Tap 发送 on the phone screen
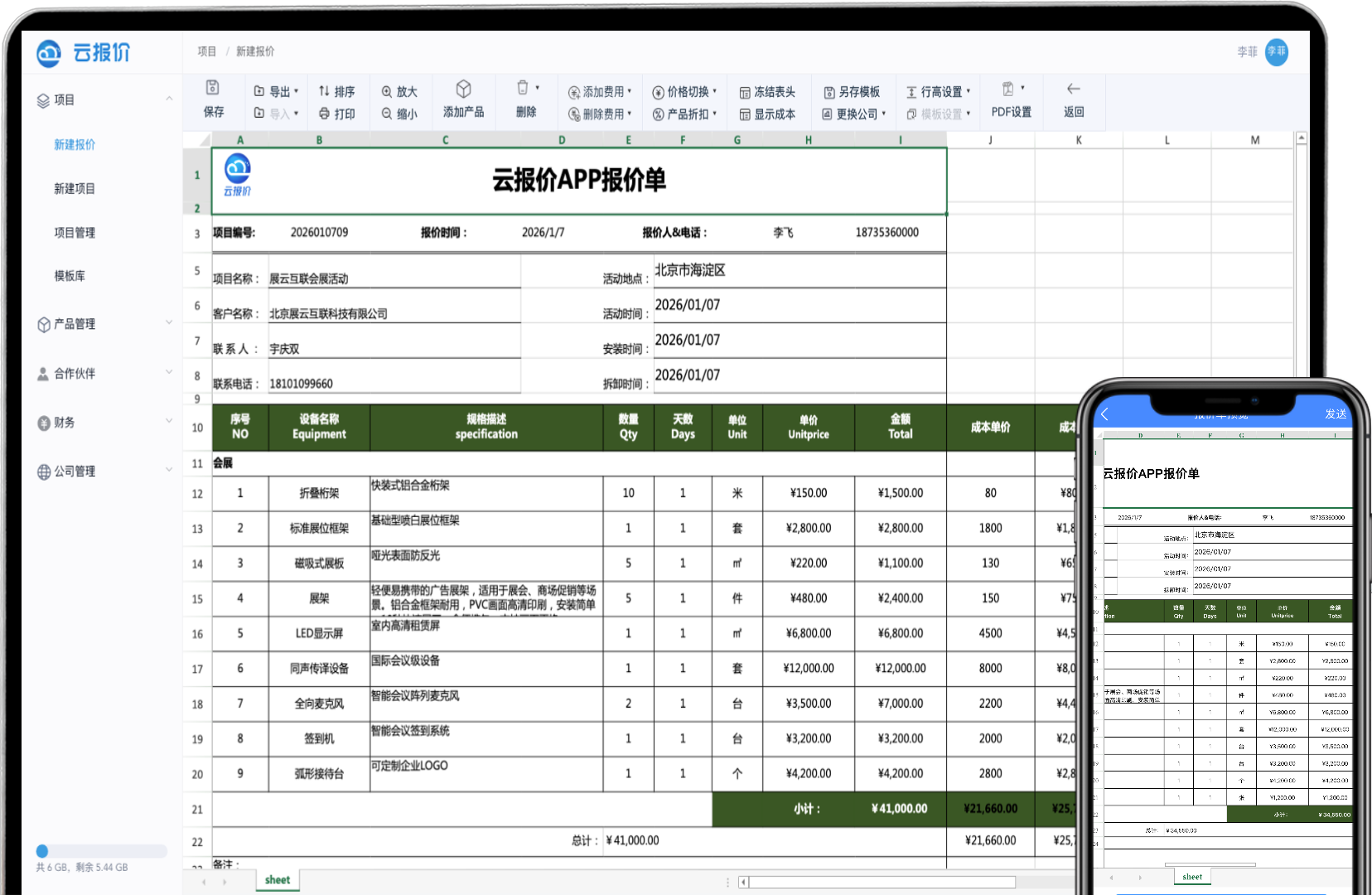This screenshot has width=1372, height=895. click(x=1336, y=414)
